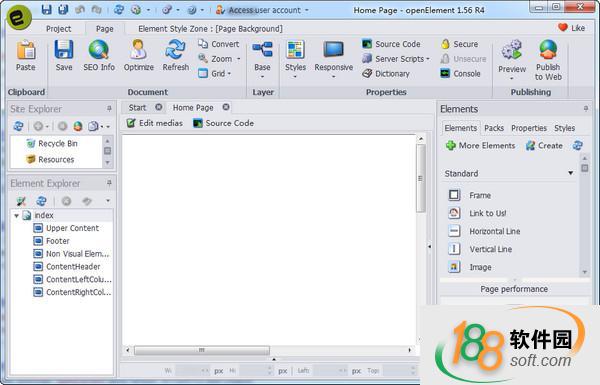Close the Home Page tab

pos(226,107)
